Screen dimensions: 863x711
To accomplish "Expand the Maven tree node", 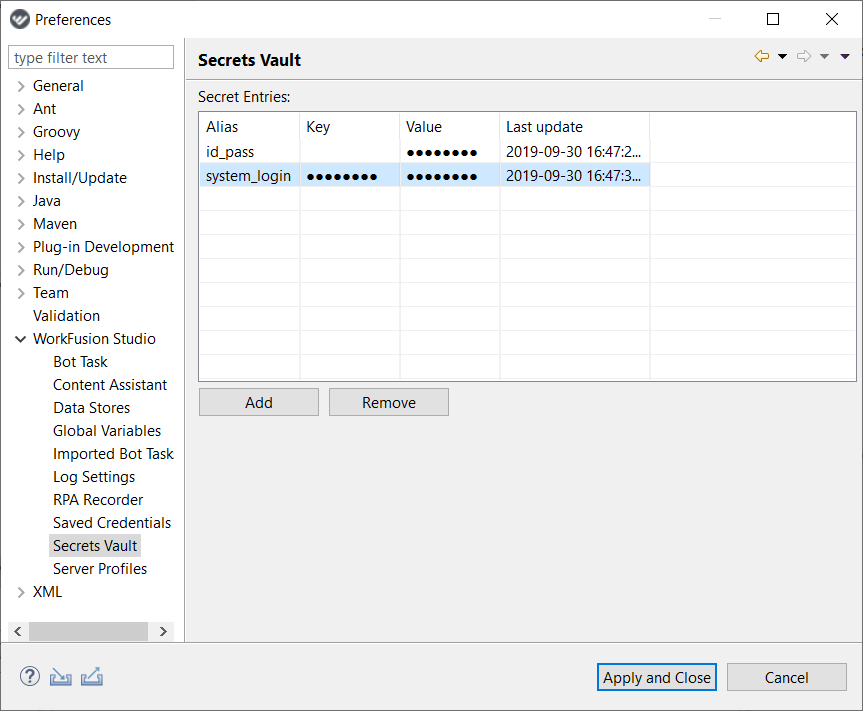I will (21, 225).
